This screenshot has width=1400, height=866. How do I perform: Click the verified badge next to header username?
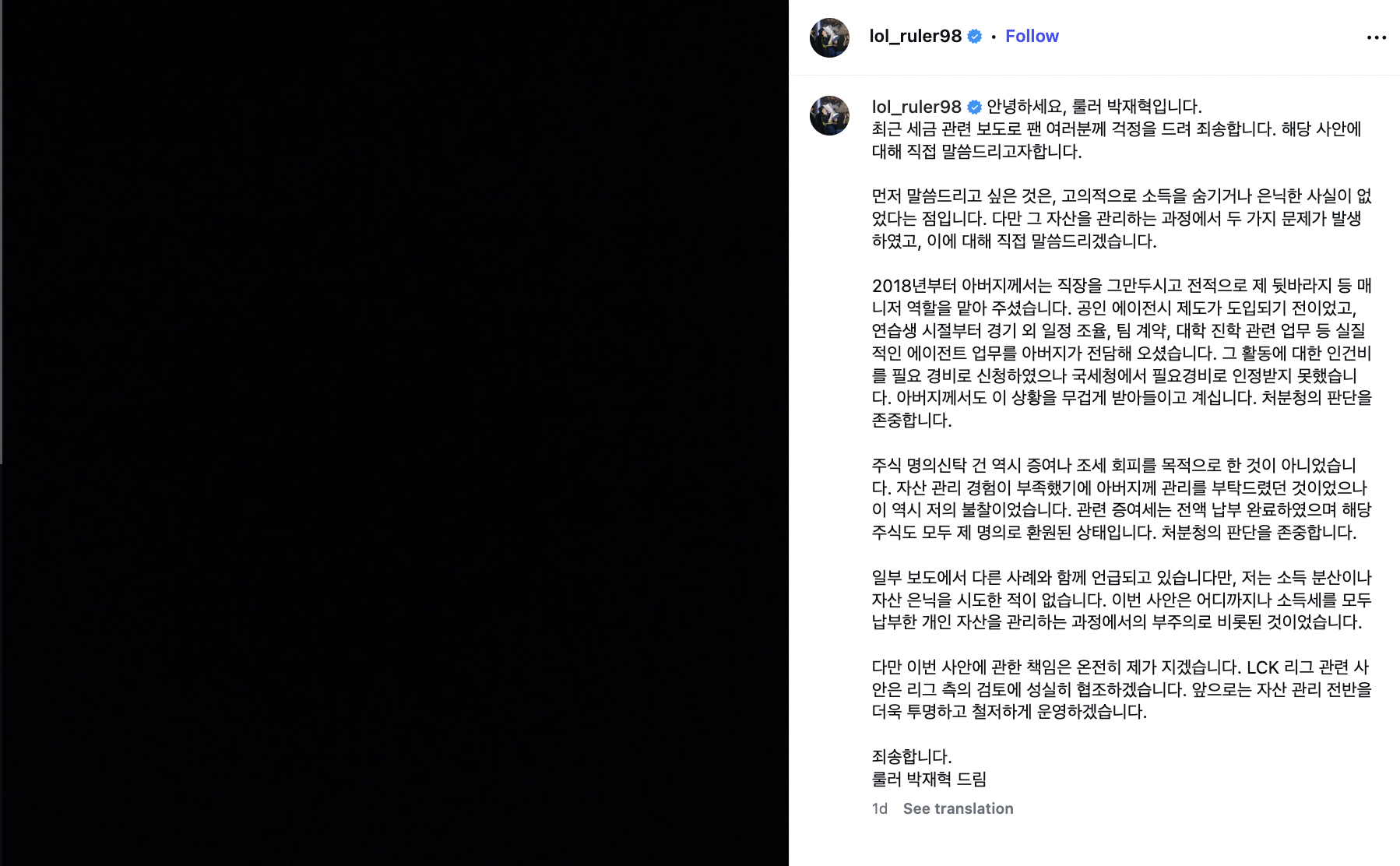[975, 37]
